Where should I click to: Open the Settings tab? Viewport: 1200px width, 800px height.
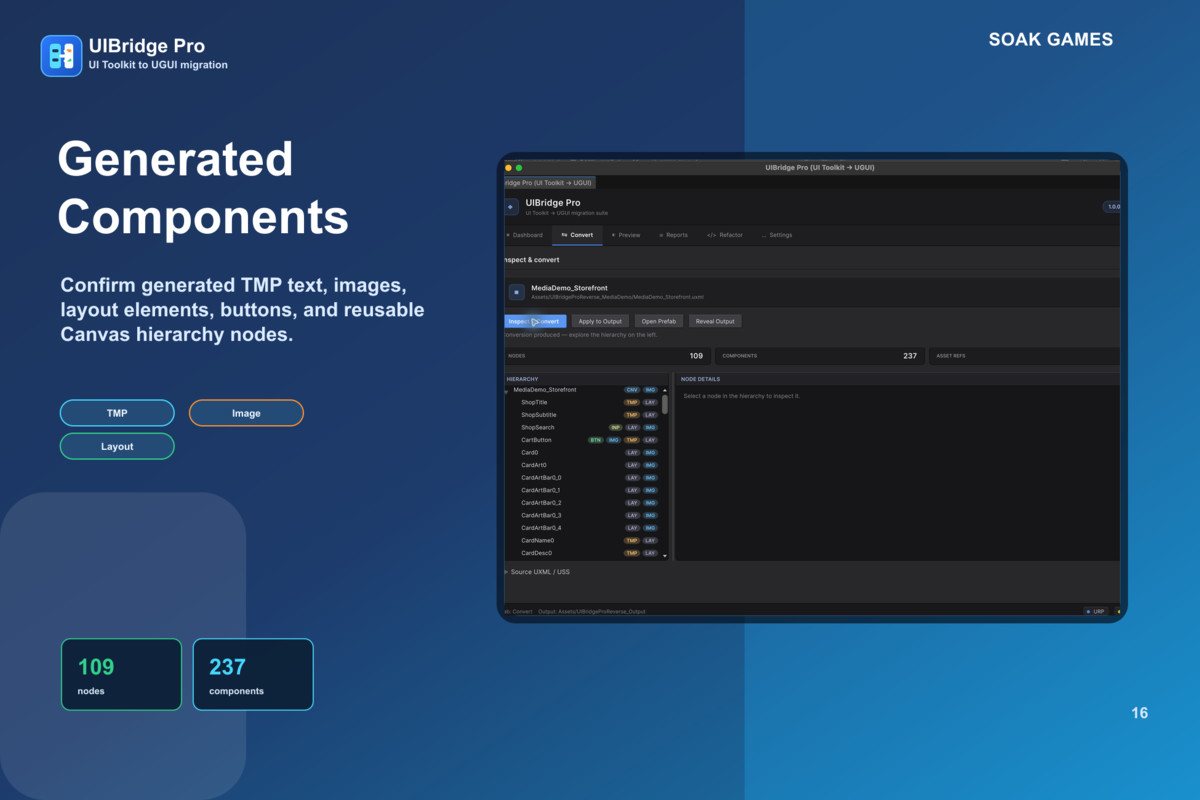[776, 235]
